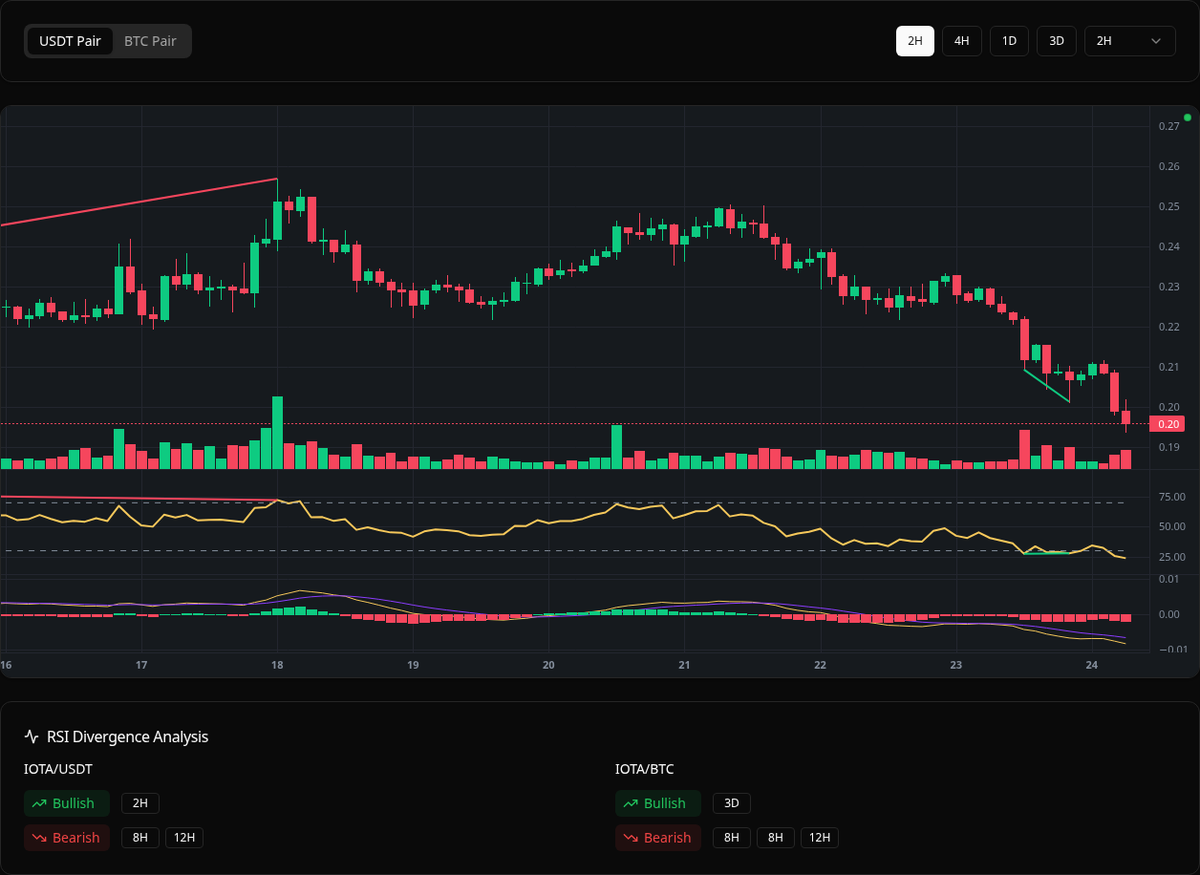Click the RSI Divergence Analysis heading
Screen dimensions: 1200x875
128,737
